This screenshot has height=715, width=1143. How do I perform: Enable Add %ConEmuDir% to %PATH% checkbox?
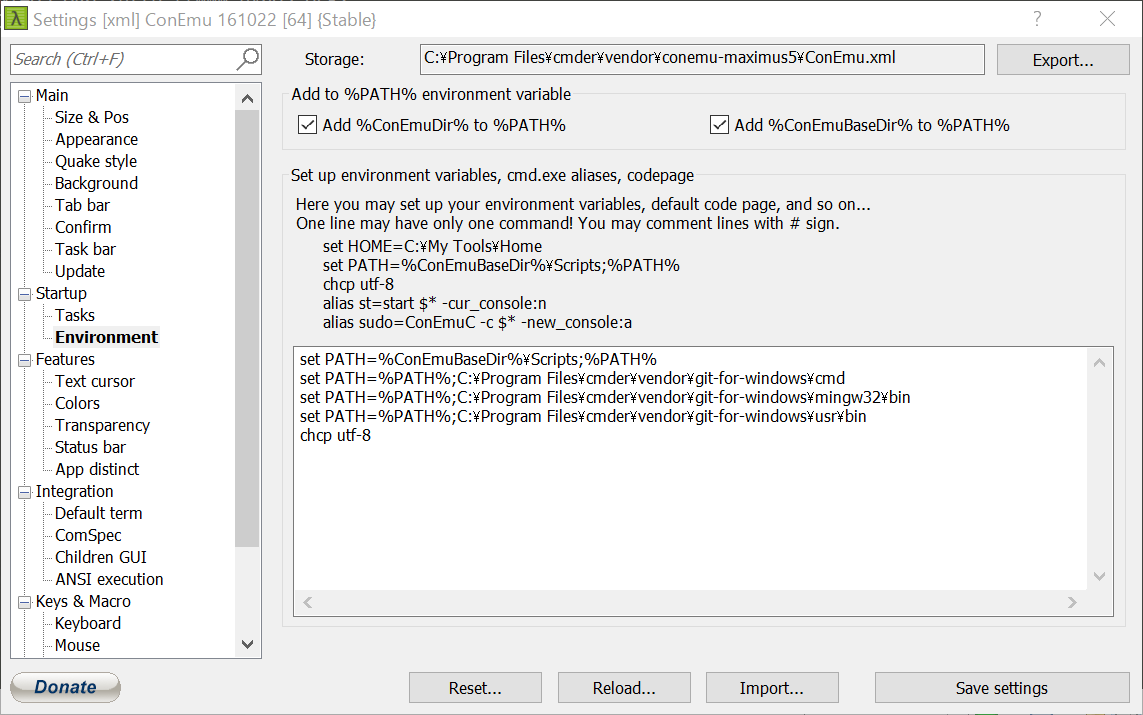click(308, 125)
